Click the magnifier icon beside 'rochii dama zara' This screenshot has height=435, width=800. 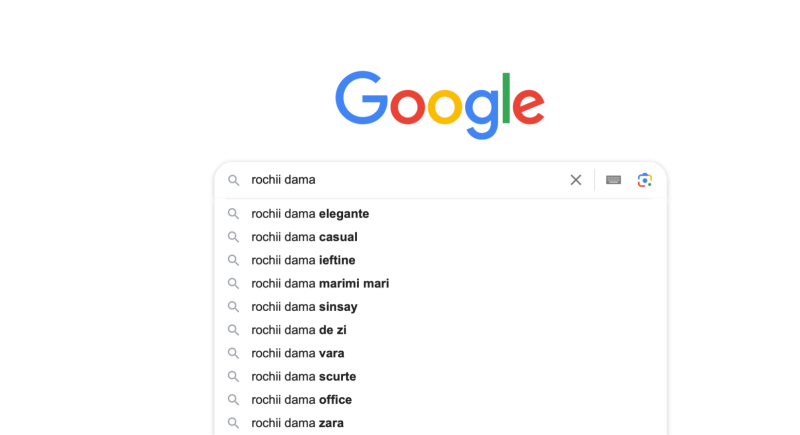pos(233,423)
